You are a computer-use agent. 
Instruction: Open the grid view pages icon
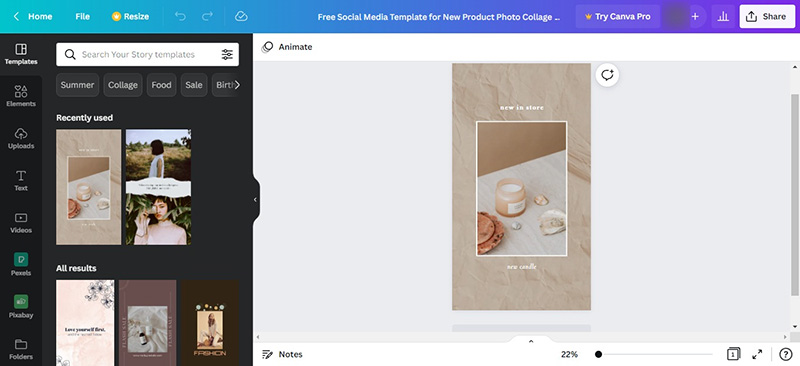[x=733, y=354]
